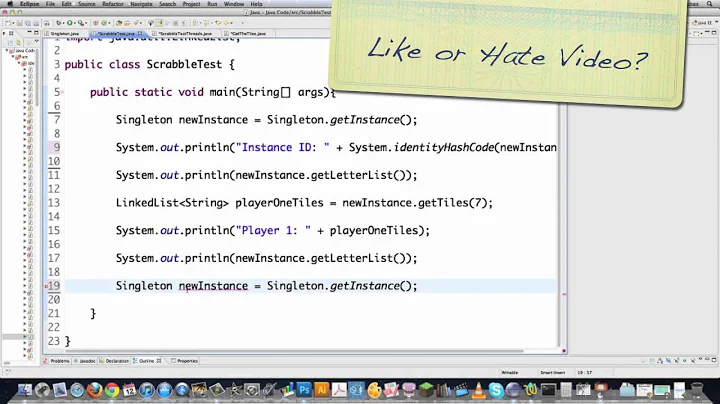
Task: Open the Navigate menu
Action: tap(141, 4)
